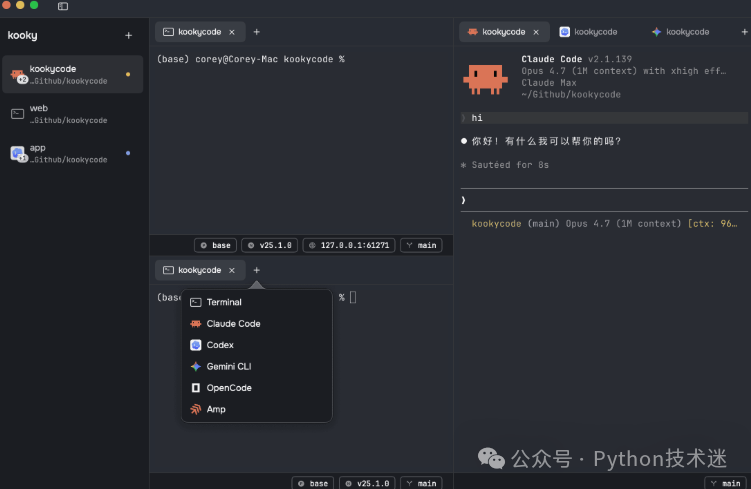Click the Codex icon of app workspace

tap(18, 153)
